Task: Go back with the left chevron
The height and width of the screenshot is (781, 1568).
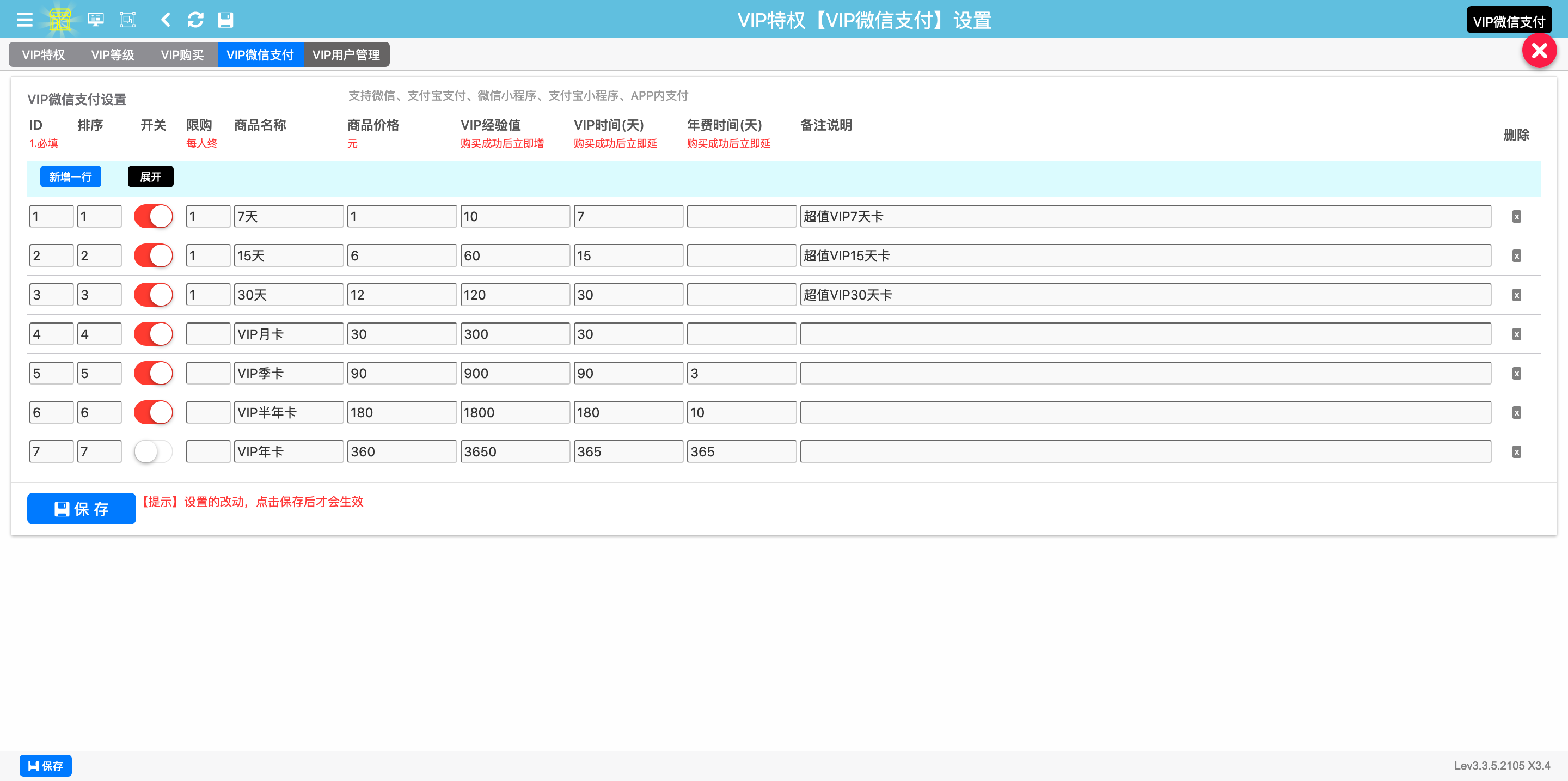Action: point(166,20)
